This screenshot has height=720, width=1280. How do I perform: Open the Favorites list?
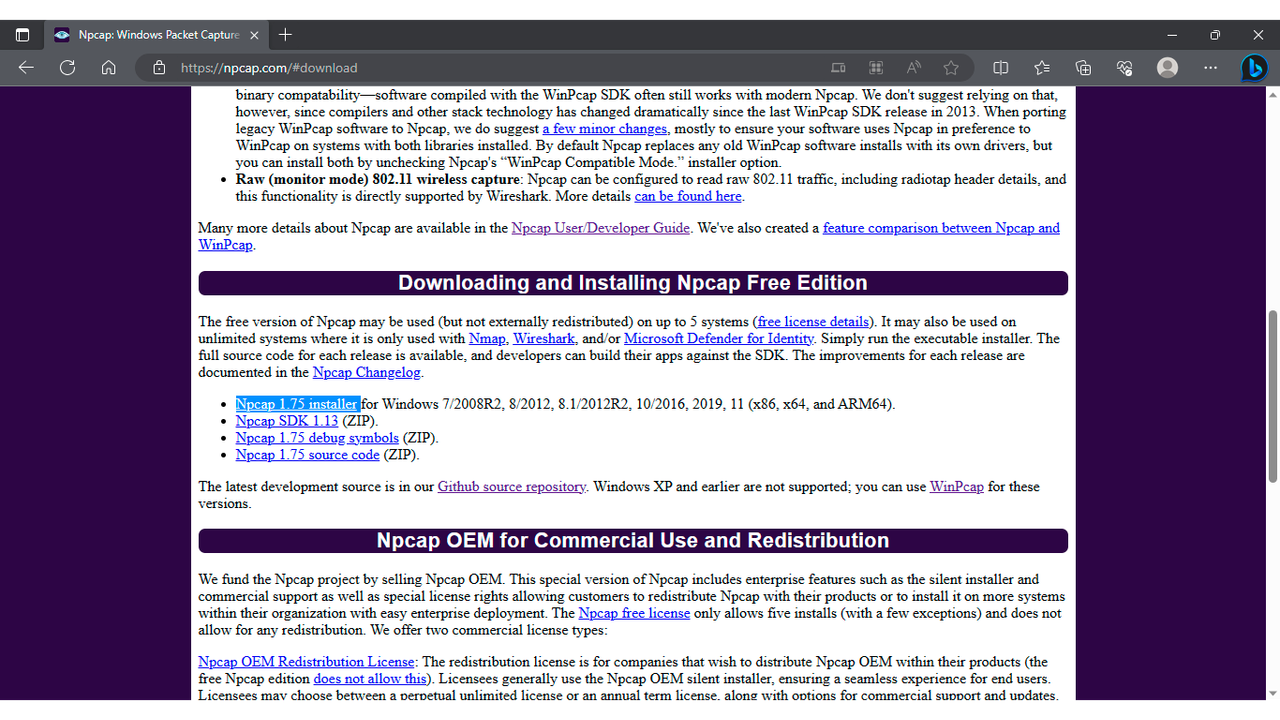pyautogui.click(x=1042, y=68)
